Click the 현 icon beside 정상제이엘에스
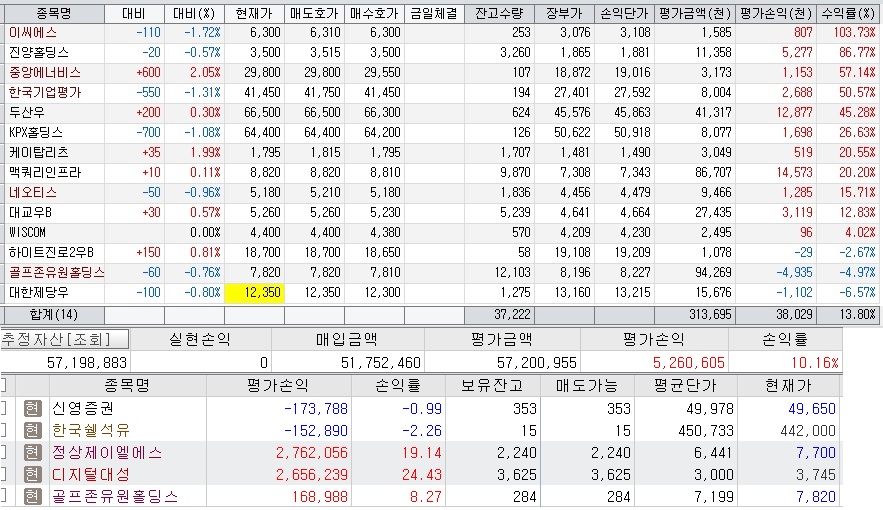This screenshot has height=510, width=883. 33,453
